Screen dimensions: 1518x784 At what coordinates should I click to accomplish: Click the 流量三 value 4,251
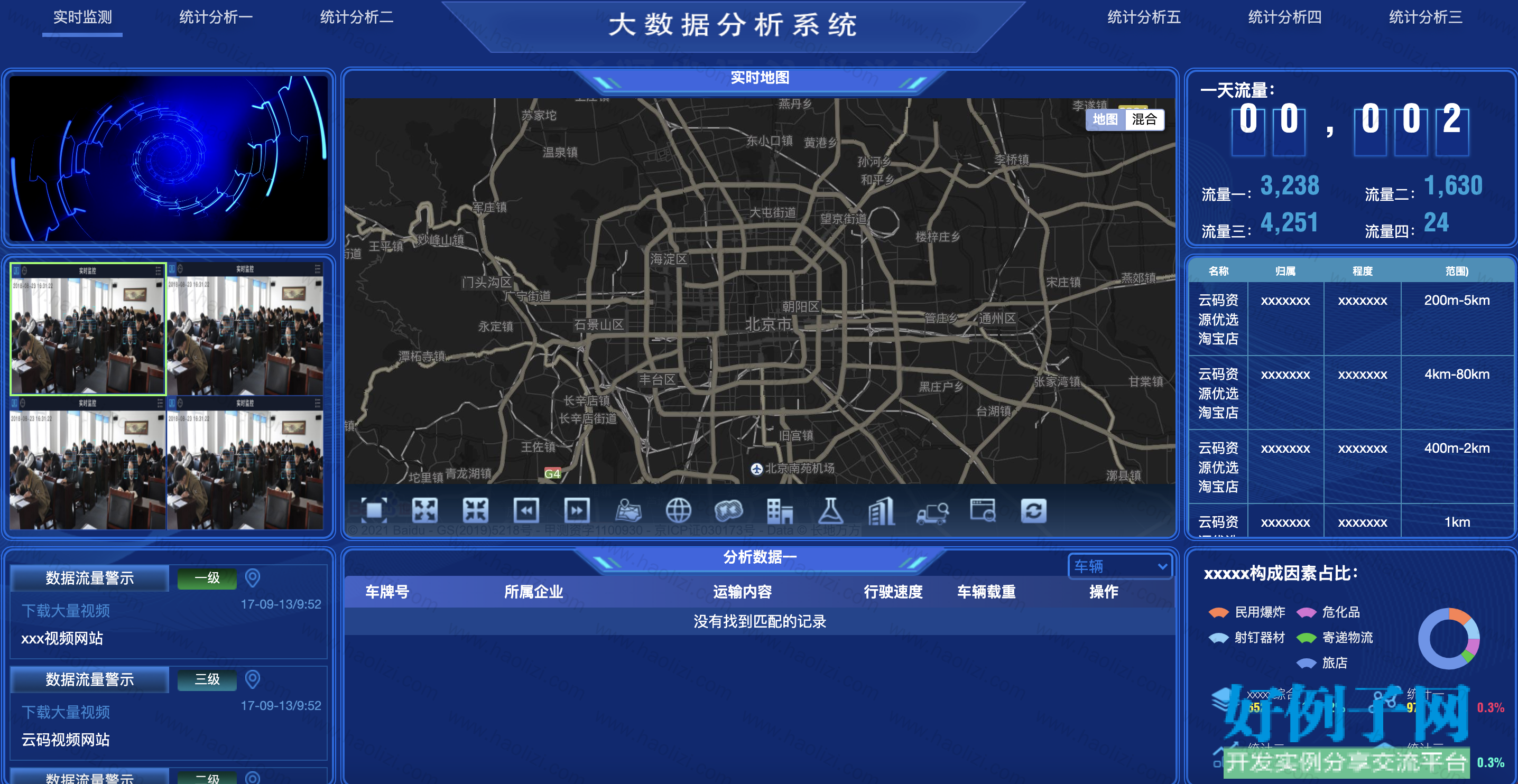[x=1289, y=222]
